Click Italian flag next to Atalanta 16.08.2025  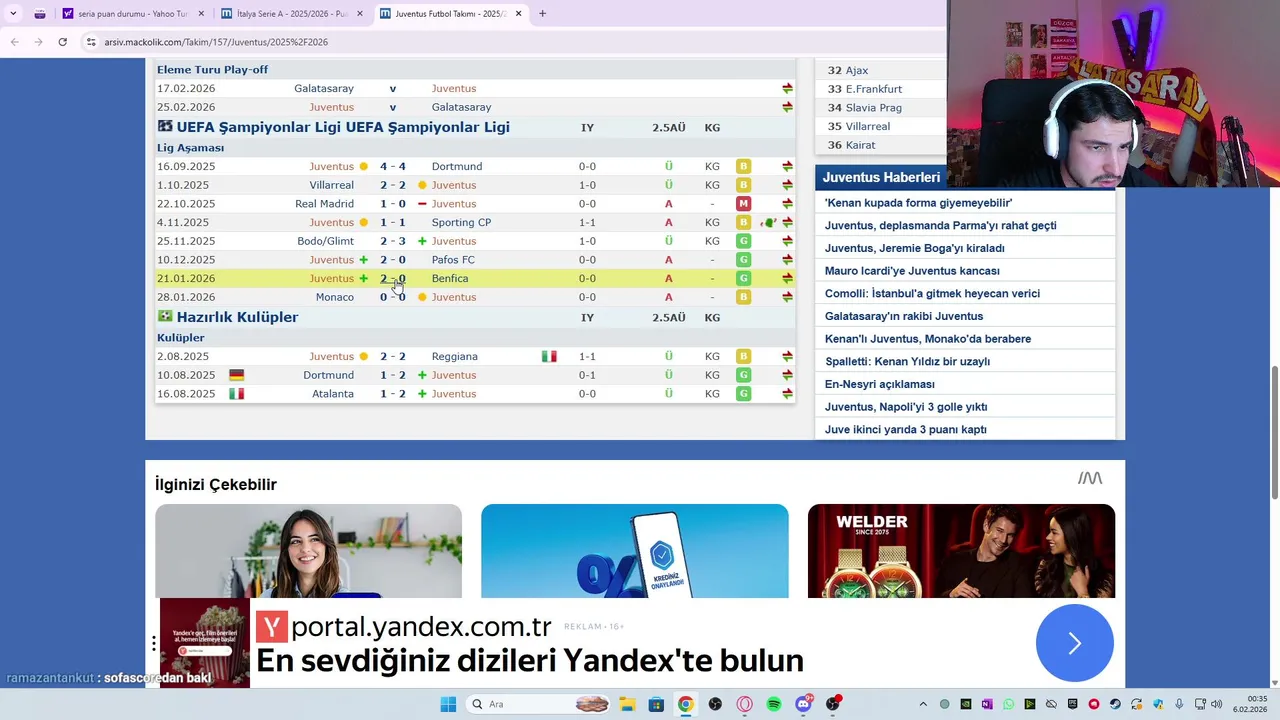coord(236,394)
